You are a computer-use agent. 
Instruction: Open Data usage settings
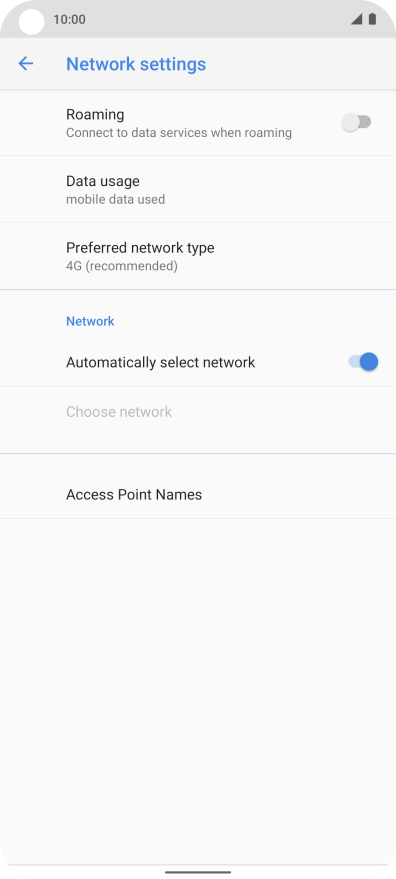pyautogui.click(x=198, y=189)
